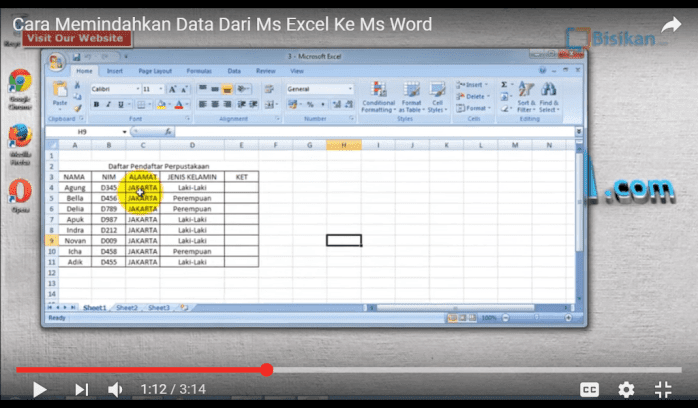Open the Data ribbon tab

point(234,71)
